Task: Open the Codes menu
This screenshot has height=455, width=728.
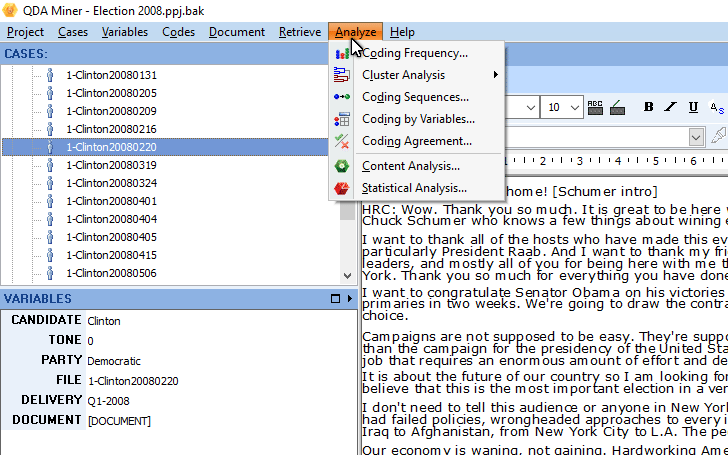Action: (178, 32)
